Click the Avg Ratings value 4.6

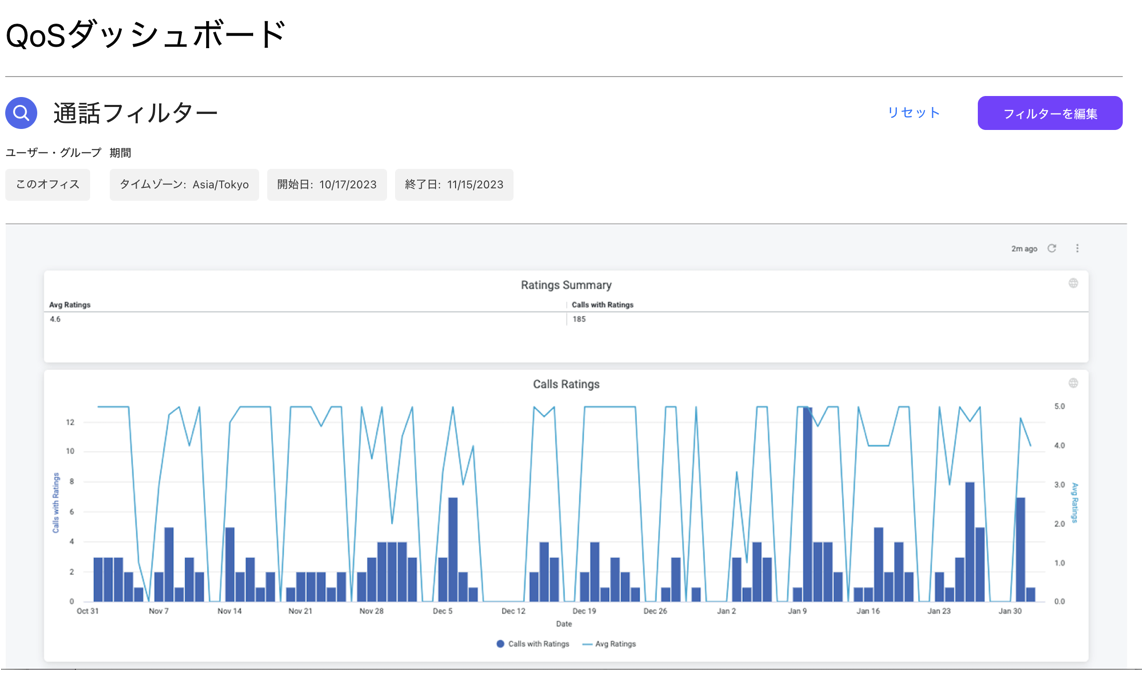(x=55, y=319)
